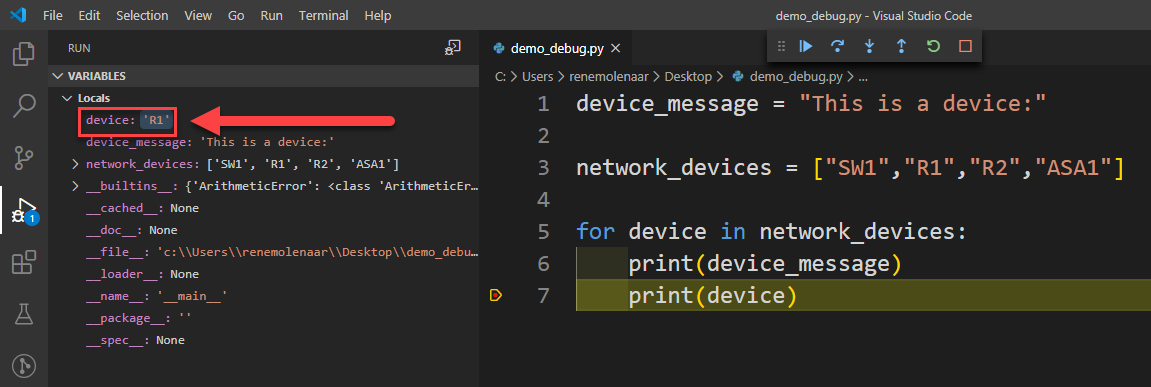Stop the debug session
1151x387 pixels.
click(965, 46)
